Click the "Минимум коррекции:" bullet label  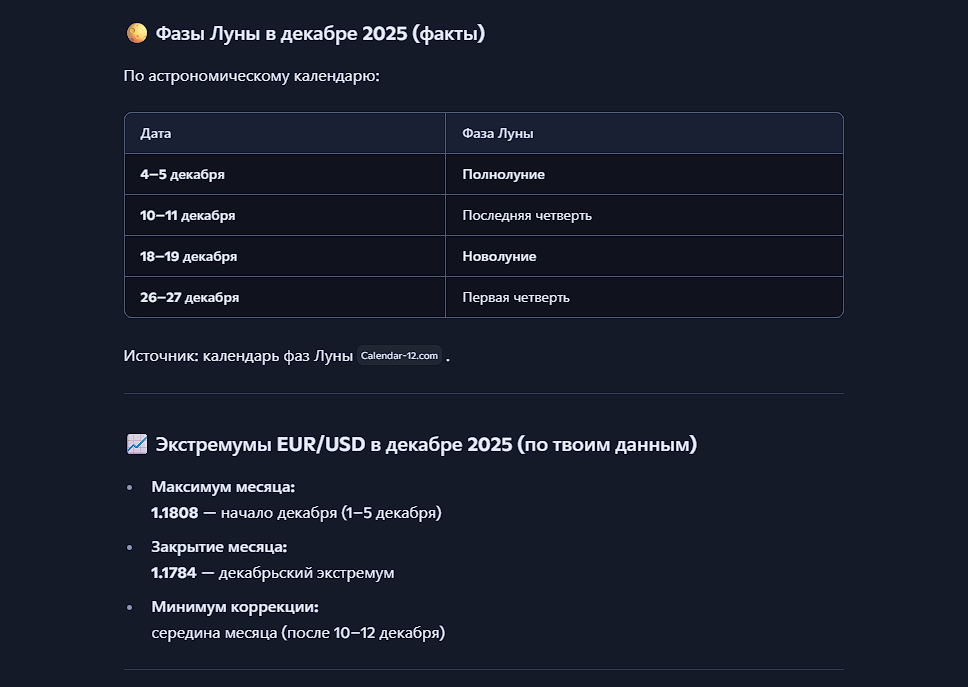point(235,607)
